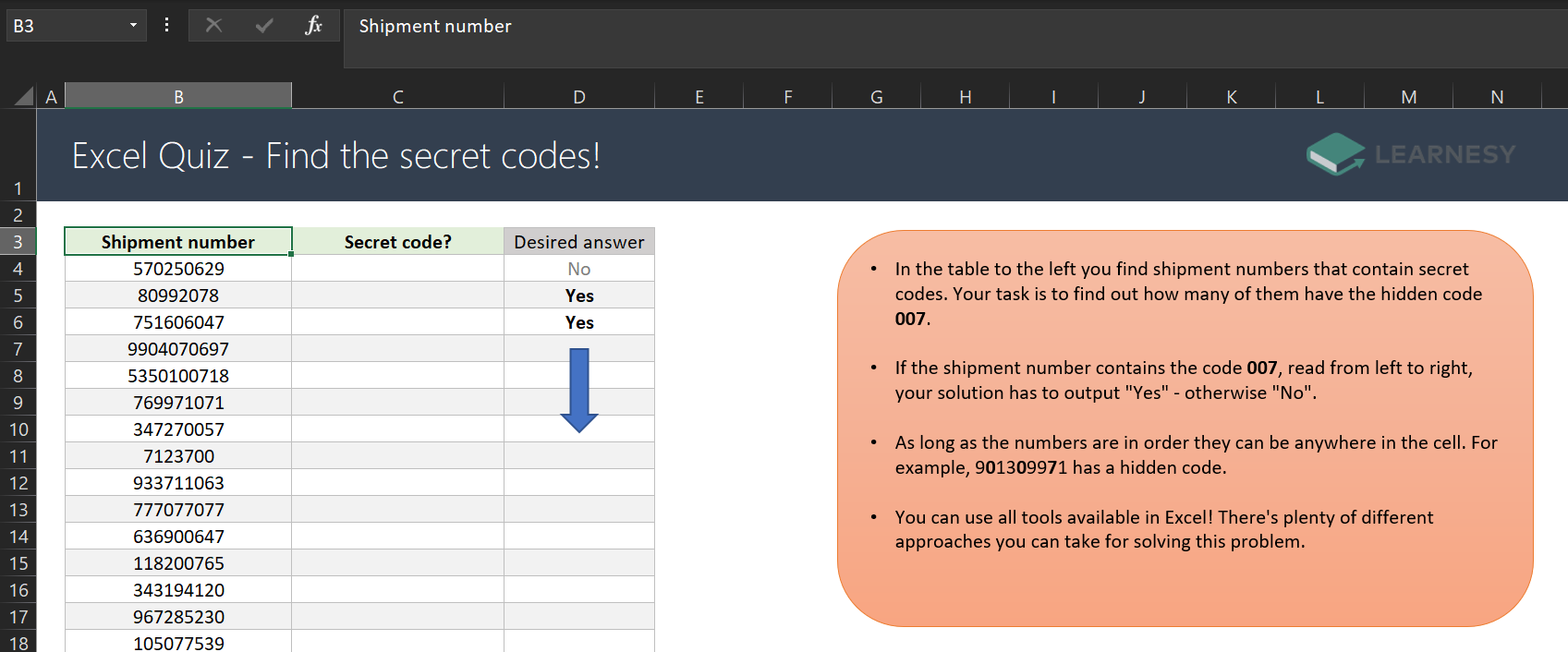1568x652 pixels.
Task: Click the Select All corner triangle
Action: point(24,96)
